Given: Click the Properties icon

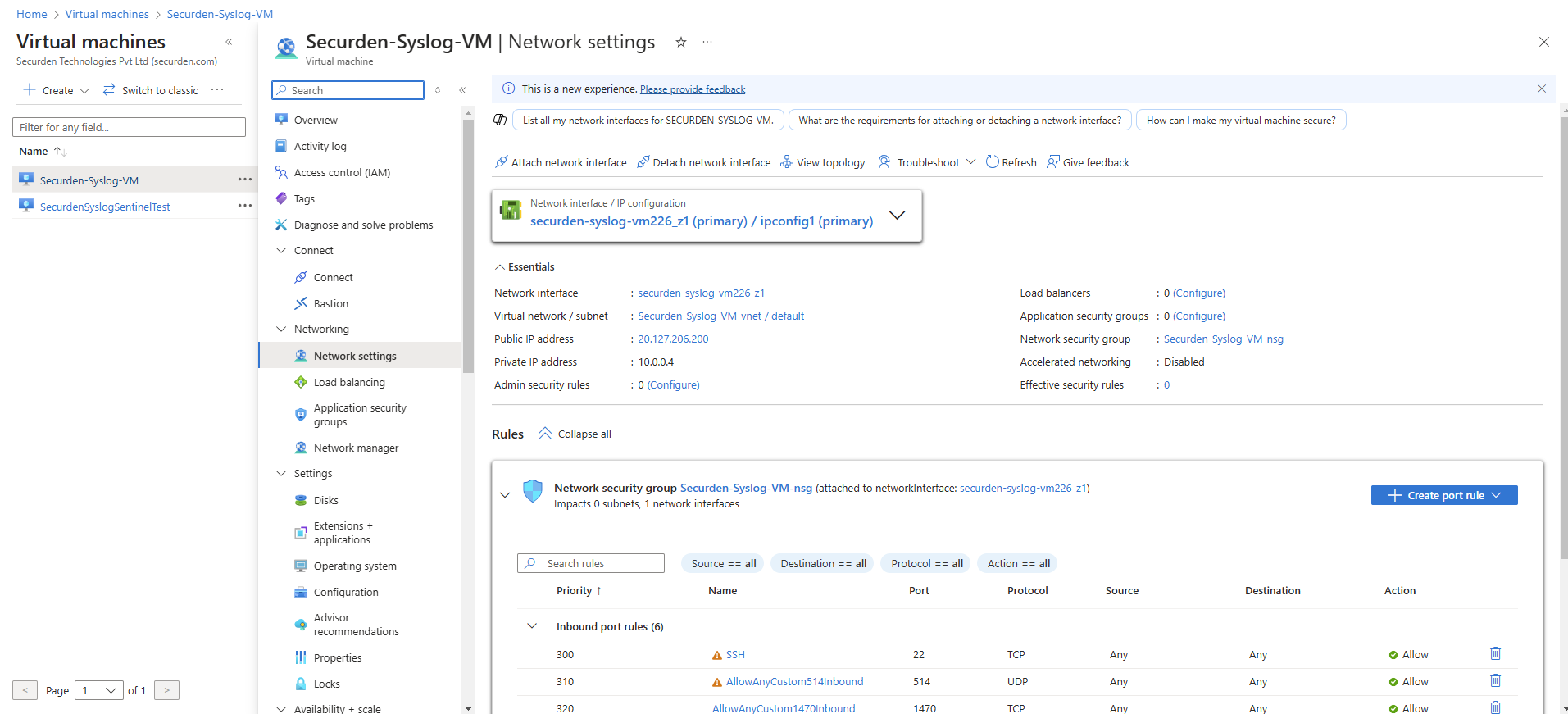Looking at the screenshot, I should coord(301,657).
